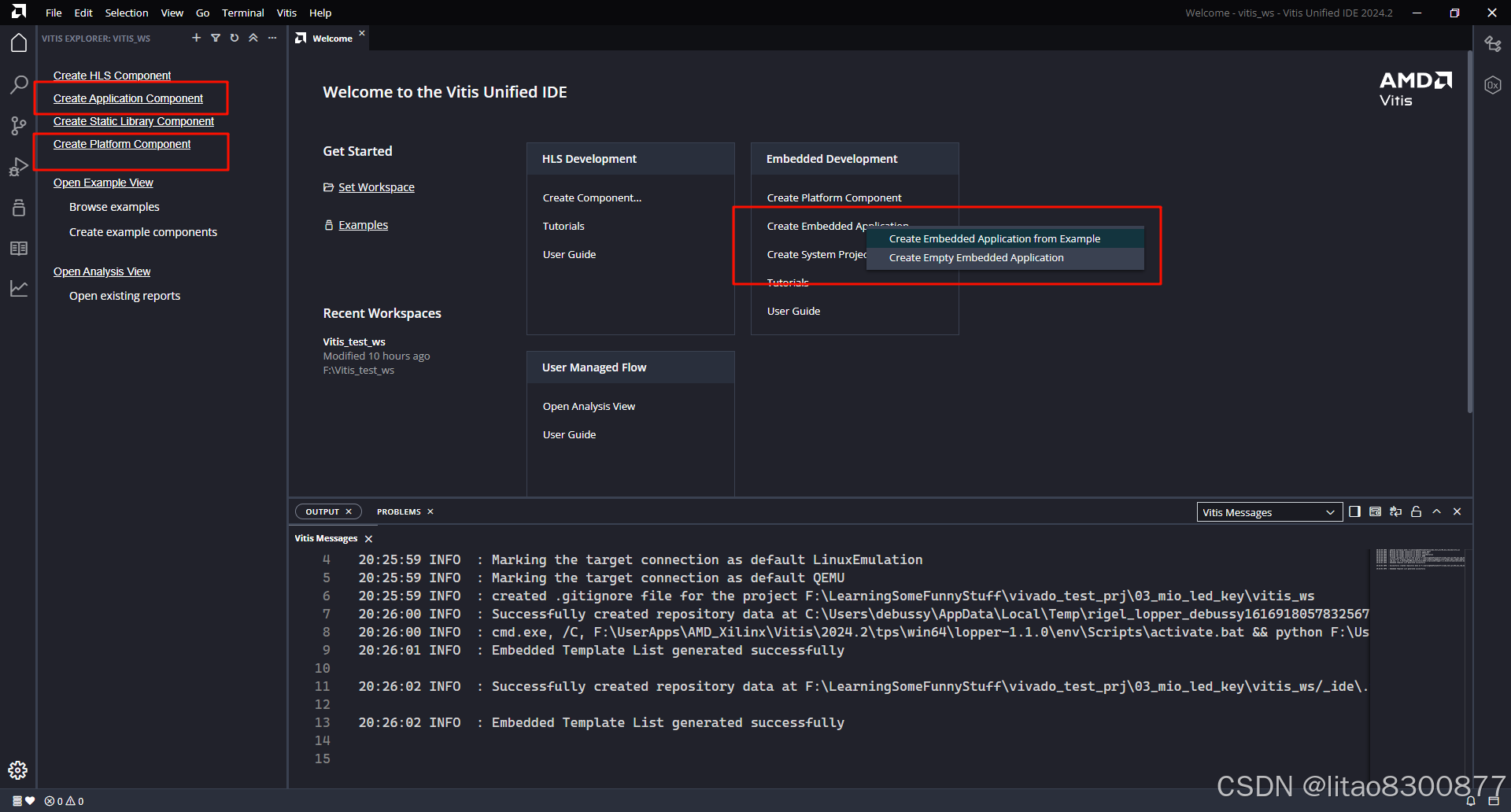Viewport: 1511px width, 812px height.
Task: Open the Selection menu
Action: tap(127, 13)
